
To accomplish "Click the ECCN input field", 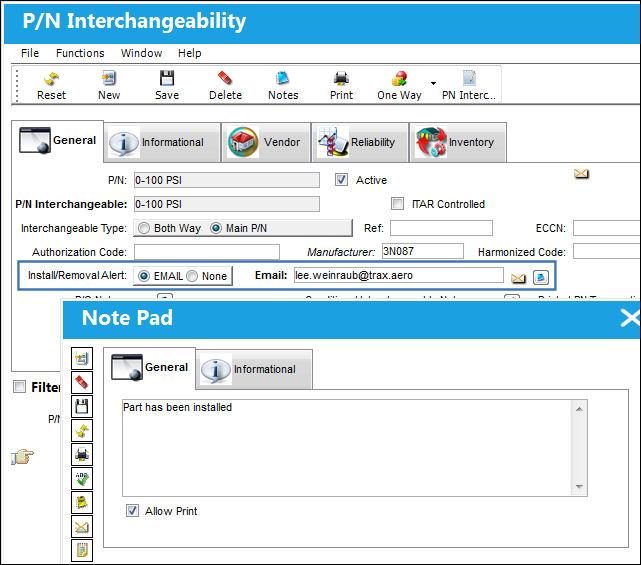I will click(607, 228).
